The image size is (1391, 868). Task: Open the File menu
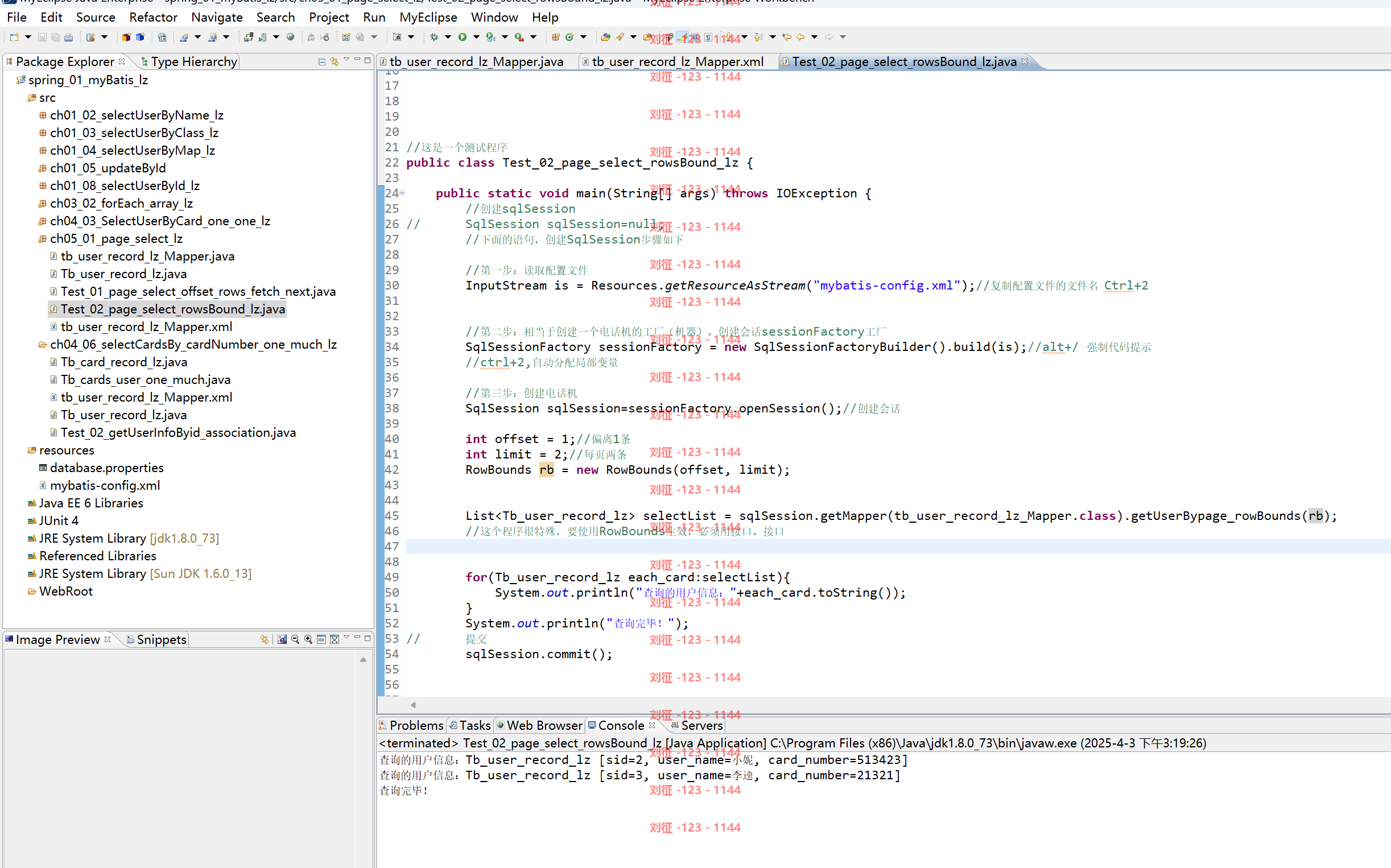pyautogui.click(x=16, y=17)
